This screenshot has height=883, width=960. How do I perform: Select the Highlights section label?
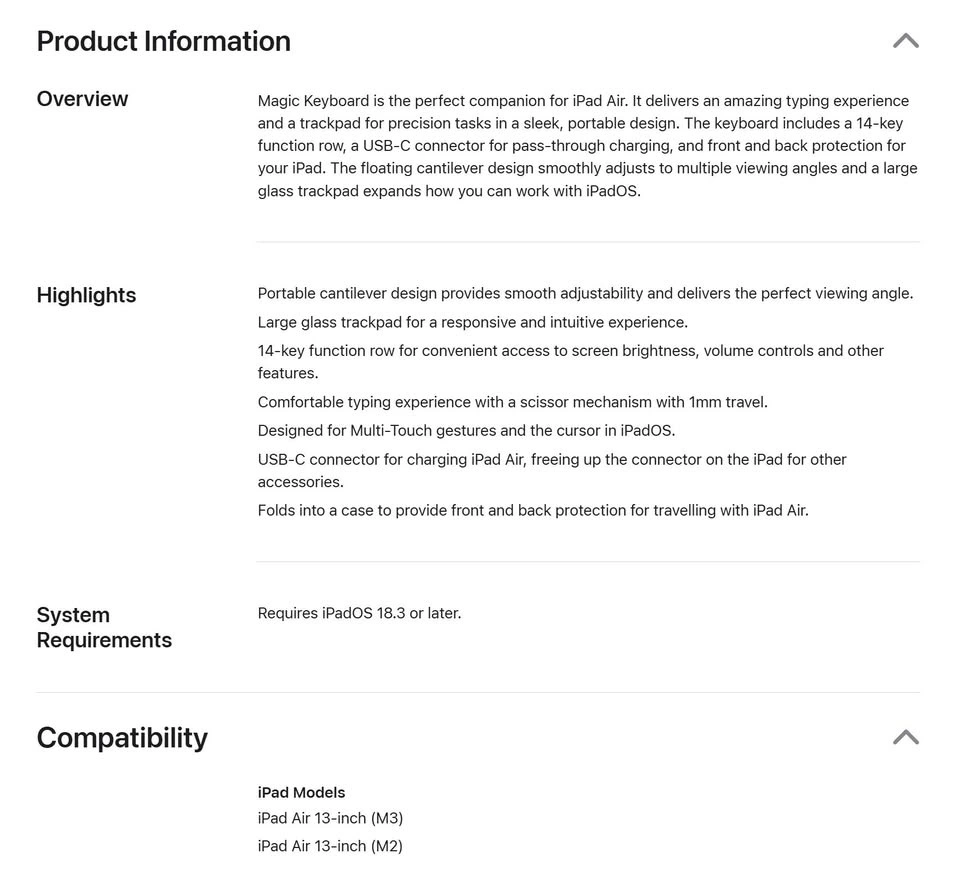(x=86, y=295)
